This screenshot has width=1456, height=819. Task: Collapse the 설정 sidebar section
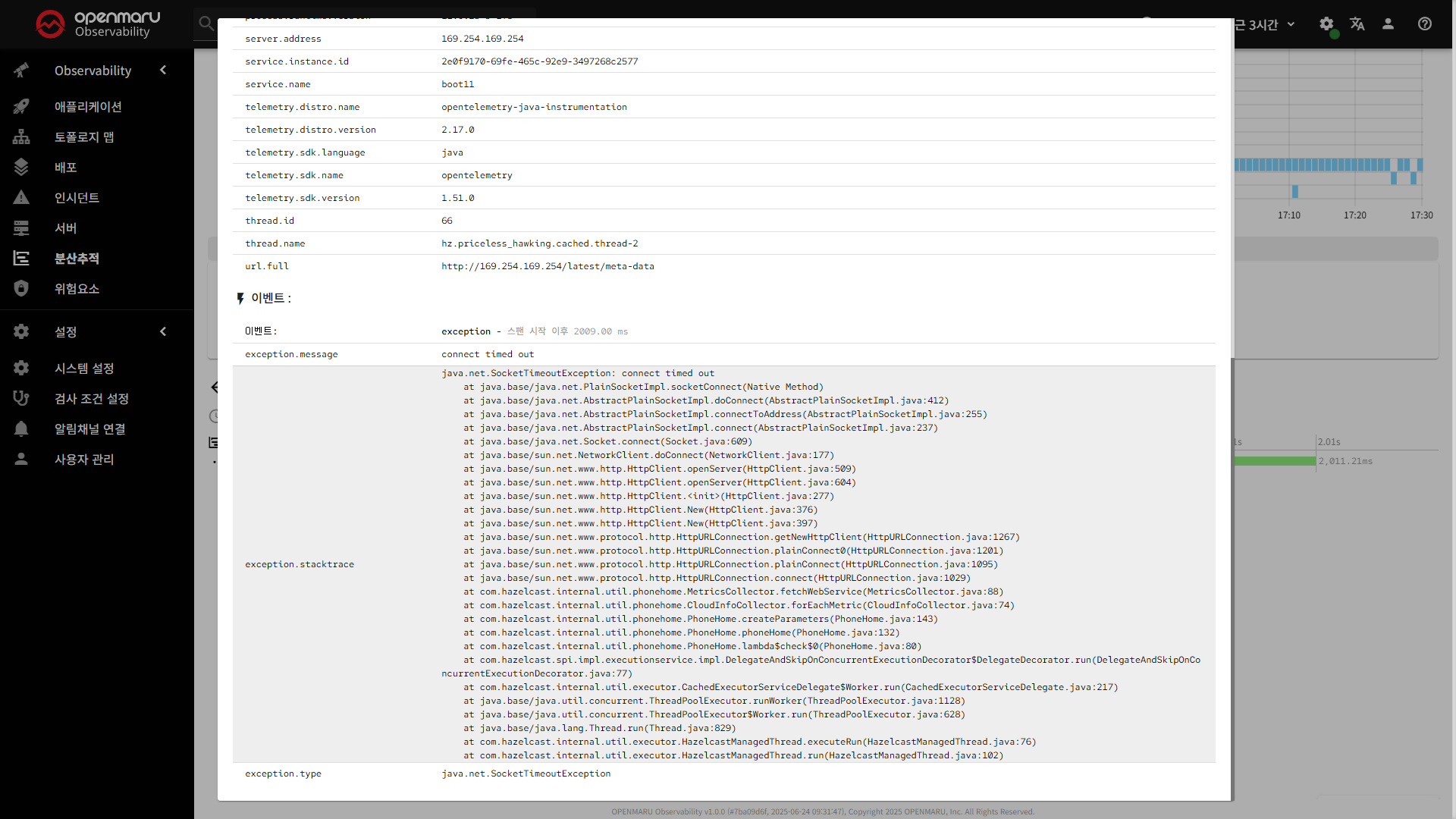[163, 332]
